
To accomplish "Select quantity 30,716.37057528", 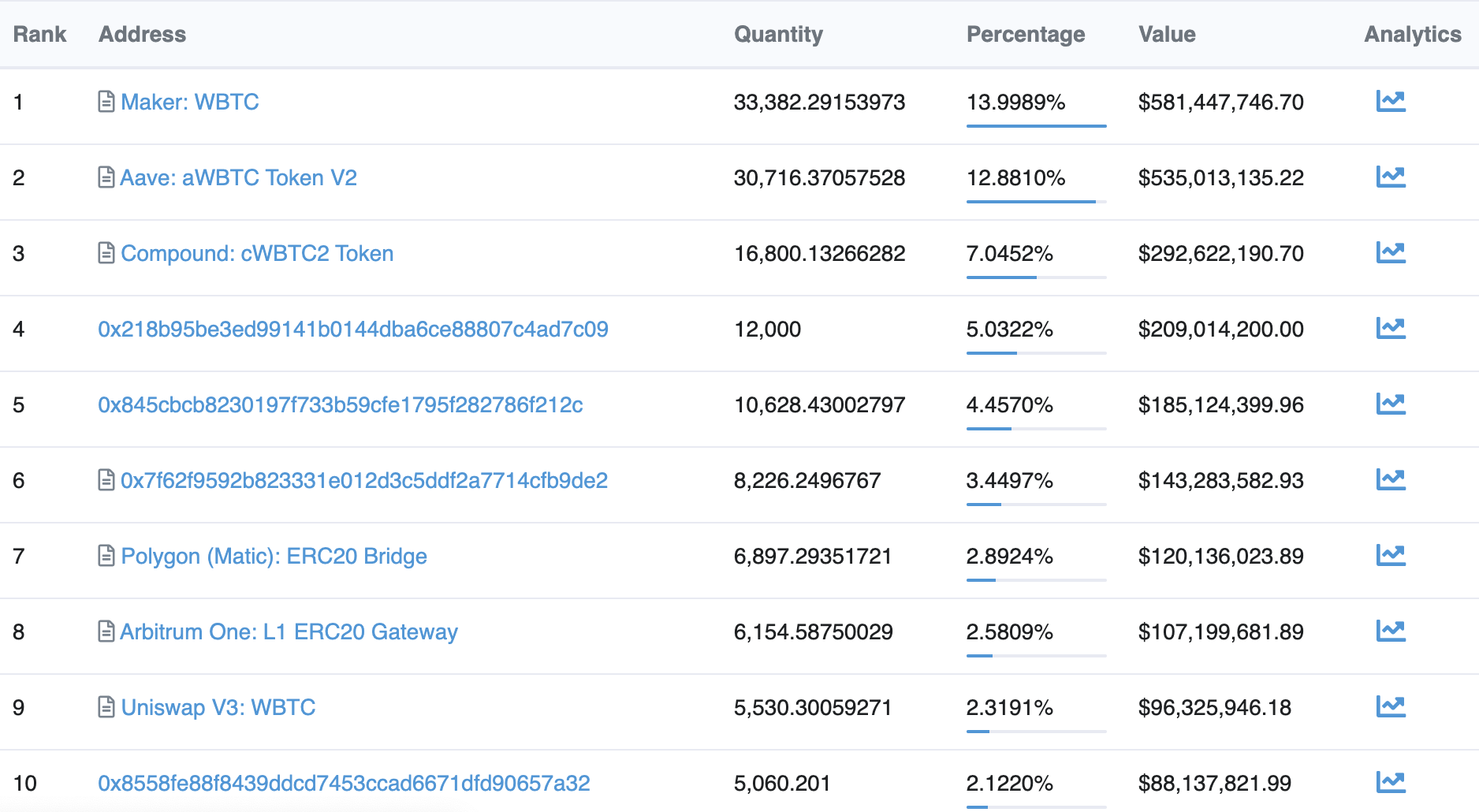I will (x=819, y=177).
